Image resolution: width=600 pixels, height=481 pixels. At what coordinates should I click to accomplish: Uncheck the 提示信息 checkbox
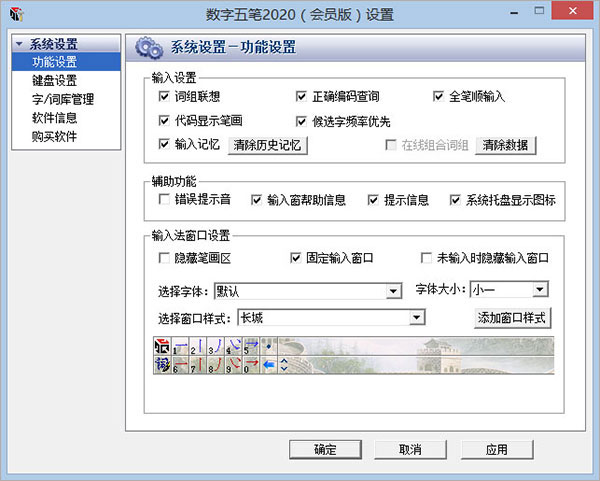[x=373, y=200]
